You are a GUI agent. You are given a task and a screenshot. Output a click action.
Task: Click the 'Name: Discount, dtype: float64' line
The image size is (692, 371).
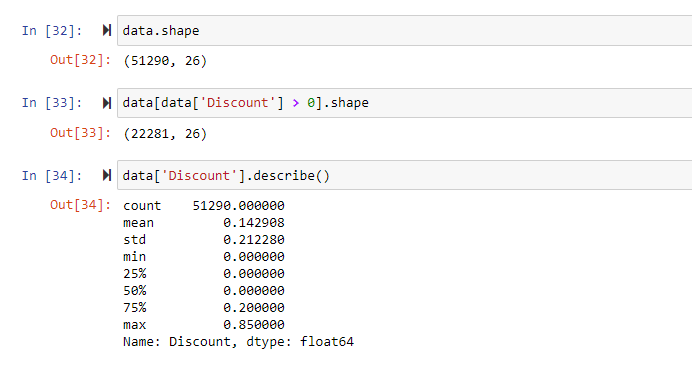pos(238,342)
